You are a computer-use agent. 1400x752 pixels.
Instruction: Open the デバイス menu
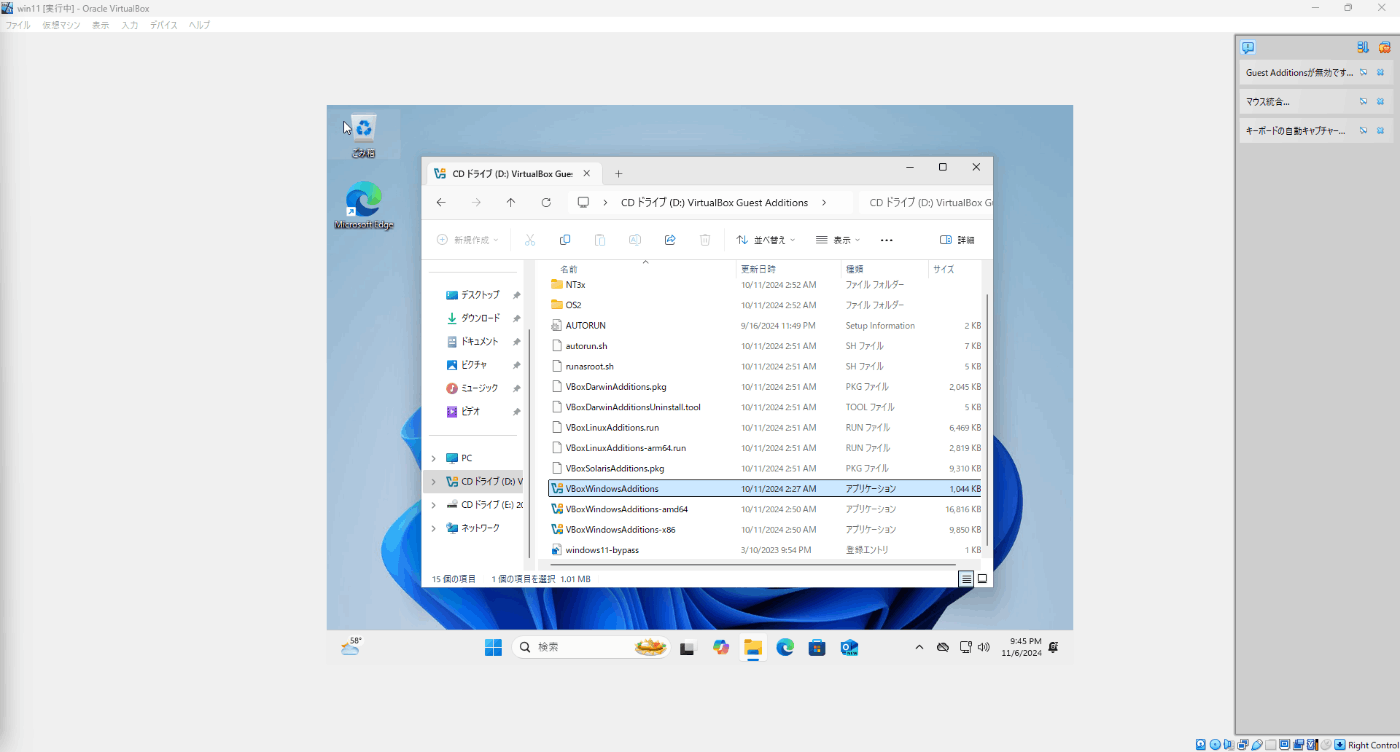point(164,25)
